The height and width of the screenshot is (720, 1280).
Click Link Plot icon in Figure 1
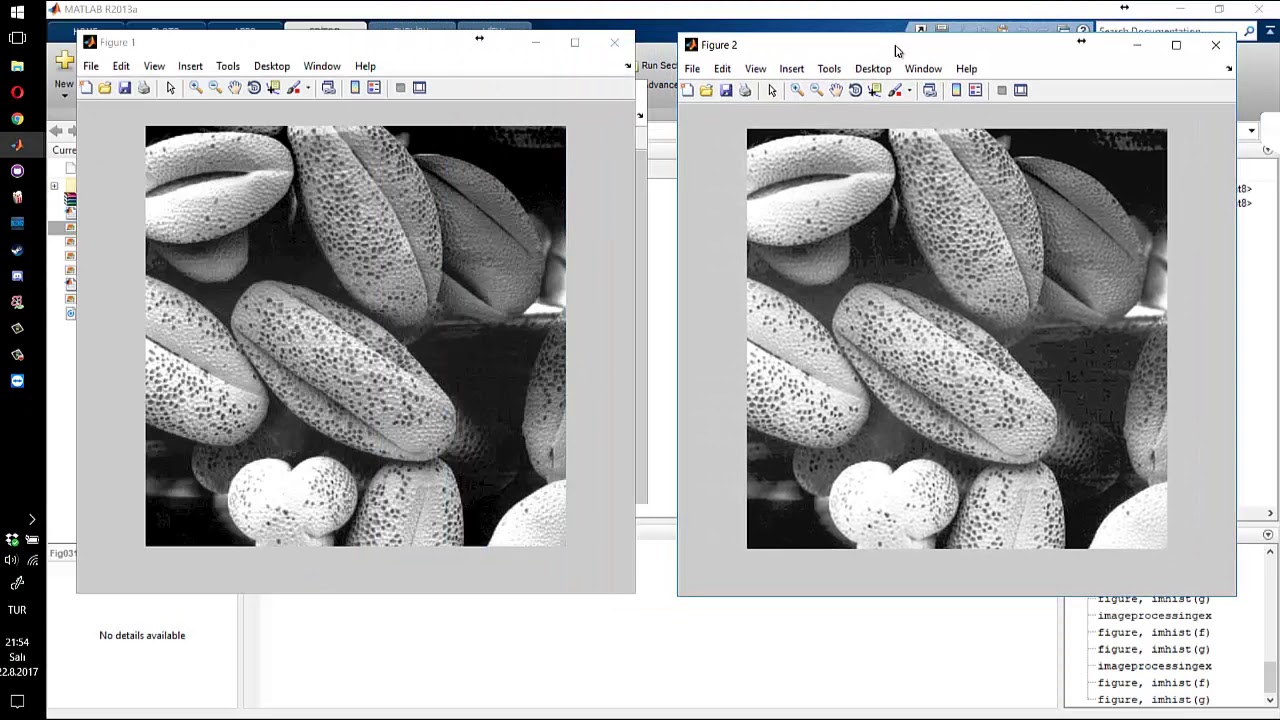point(328,88)
